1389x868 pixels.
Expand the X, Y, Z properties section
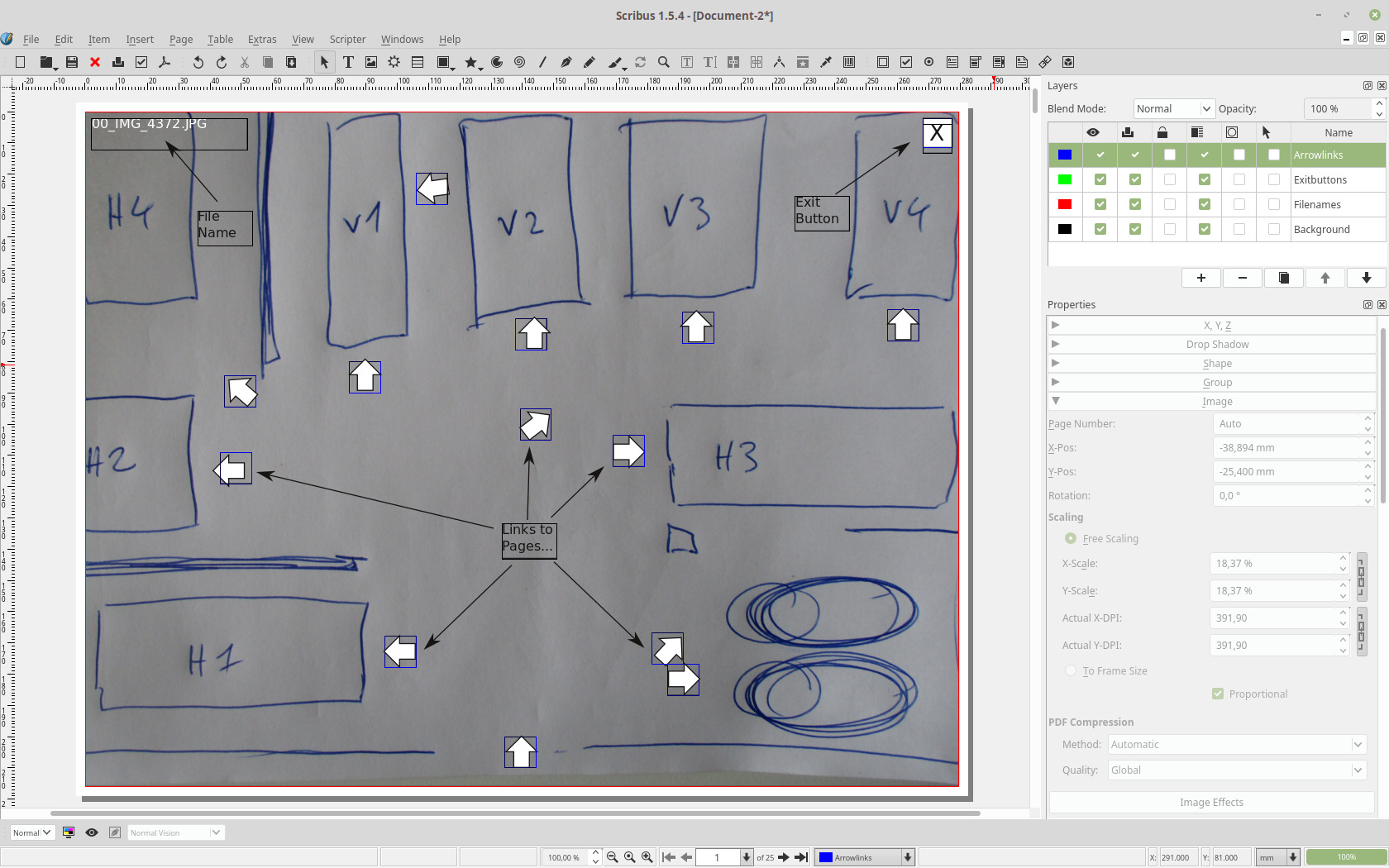1212,326
